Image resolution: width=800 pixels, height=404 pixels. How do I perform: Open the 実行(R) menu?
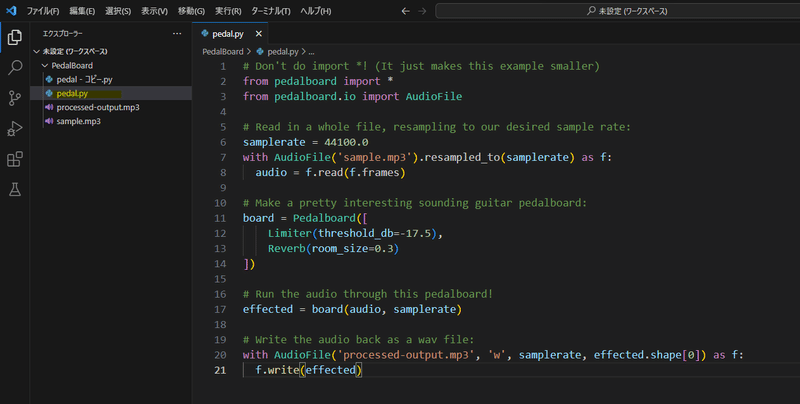[x=228, y=11]
